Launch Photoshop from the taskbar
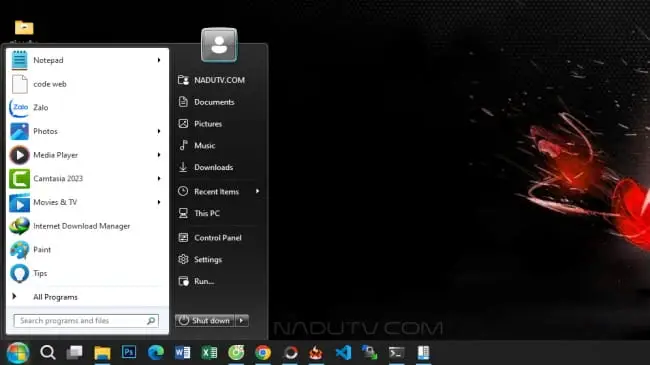Screen dimensions: 650x365 (129, 353)
